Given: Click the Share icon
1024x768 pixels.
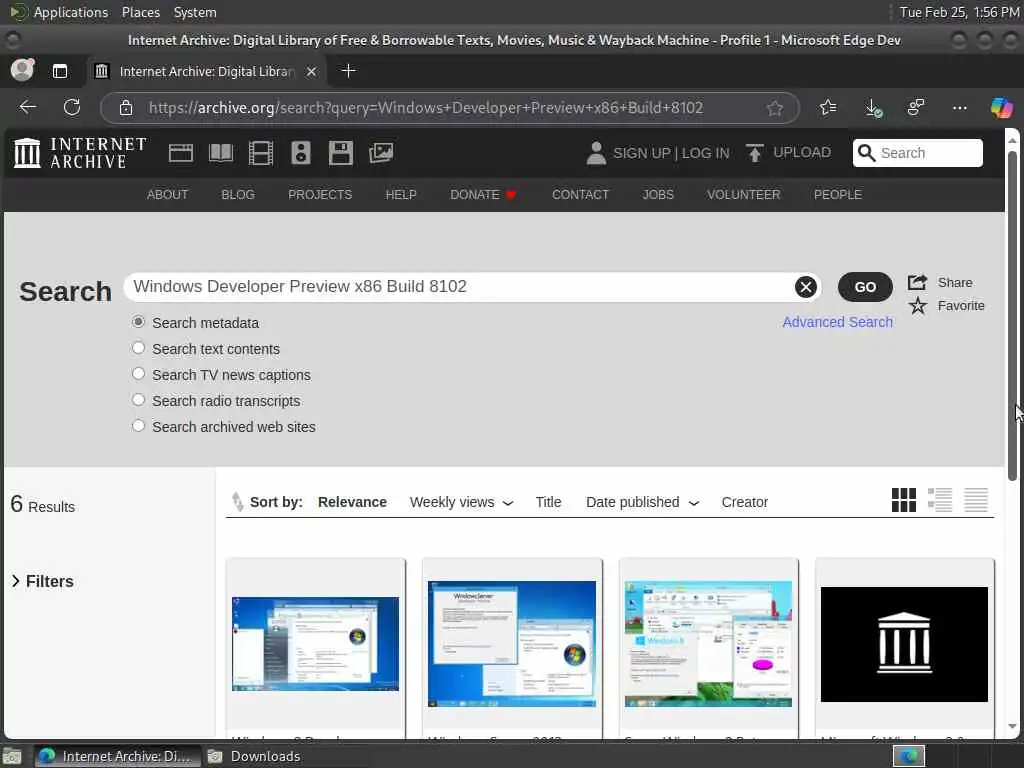Looking at the screenshot, I should pos(917,282).
